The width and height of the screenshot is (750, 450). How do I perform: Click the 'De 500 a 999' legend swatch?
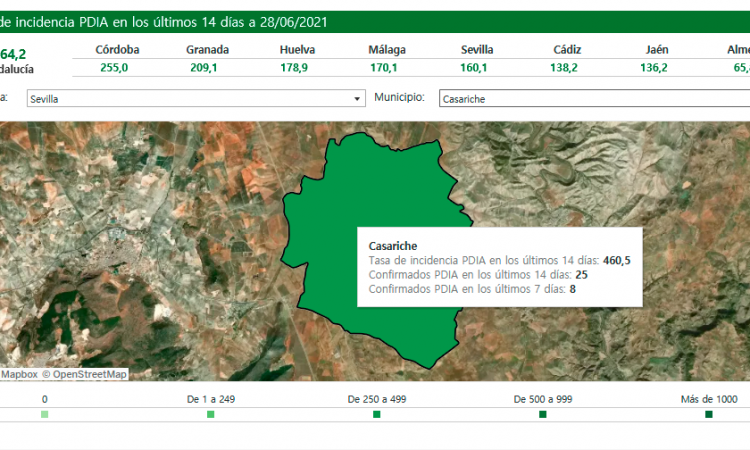coord(542,414)
